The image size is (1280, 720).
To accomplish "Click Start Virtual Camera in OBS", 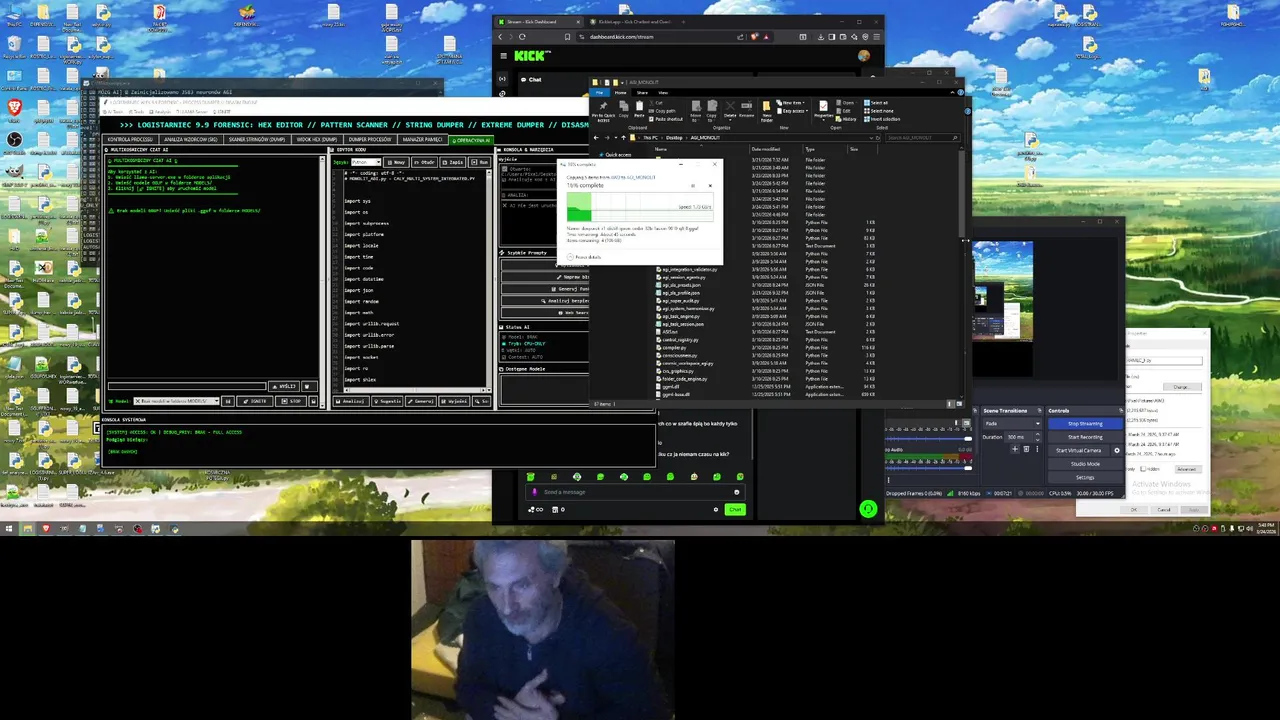I will (1078, 450).
